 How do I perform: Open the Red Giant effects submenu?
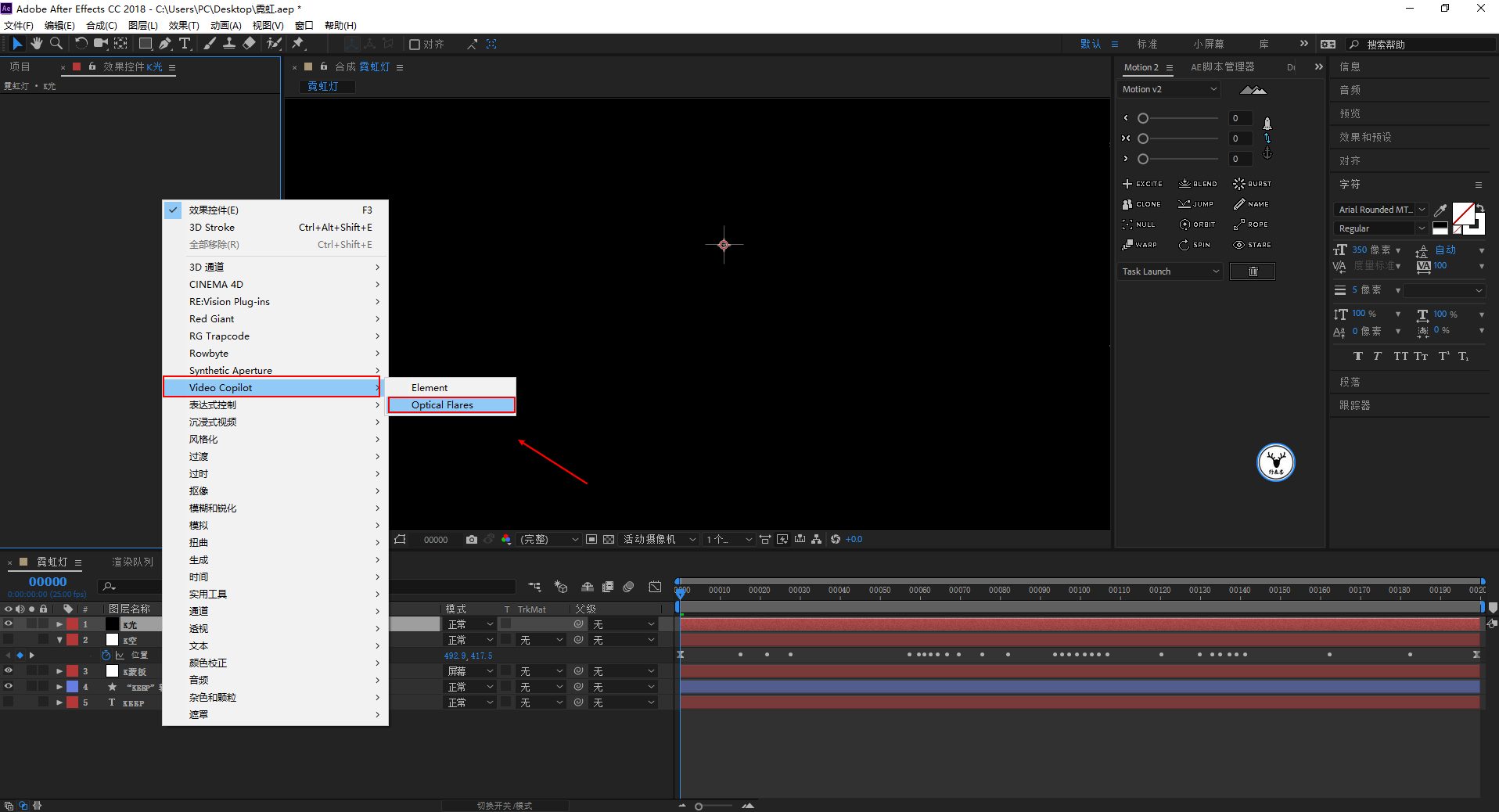click(x=275, y=319)
